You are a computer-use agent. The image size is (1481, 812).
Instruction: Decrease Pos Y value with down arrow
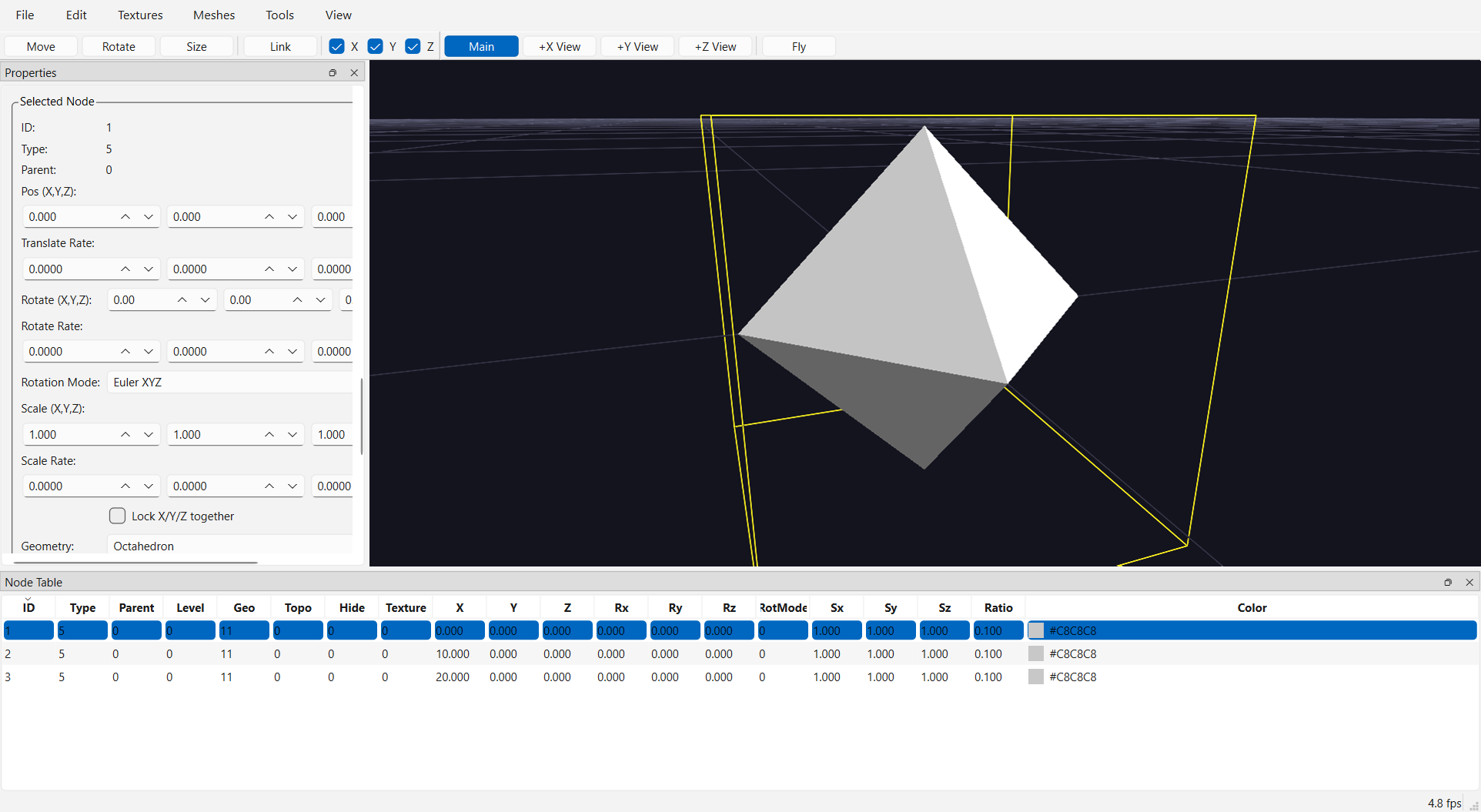pos(293,217)
